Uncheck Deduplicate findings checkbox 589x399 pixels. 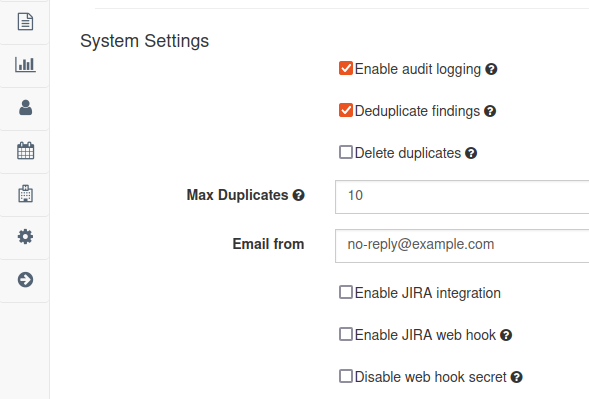[x=346, y=110]
